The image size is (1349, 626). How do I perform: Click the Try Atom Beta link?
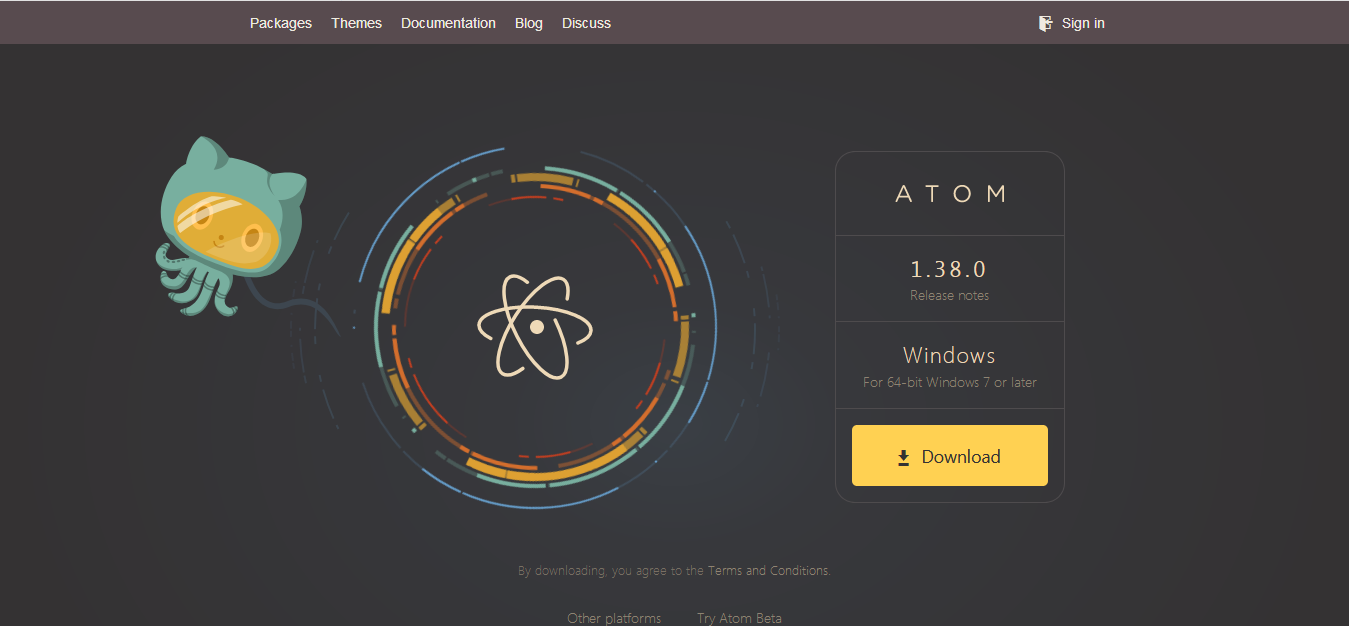coord(739,618)
